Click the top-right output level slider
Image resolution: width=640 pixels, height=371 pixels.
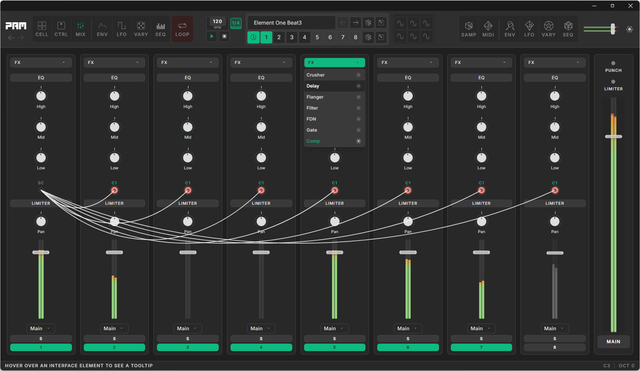[x=613, y=29]
